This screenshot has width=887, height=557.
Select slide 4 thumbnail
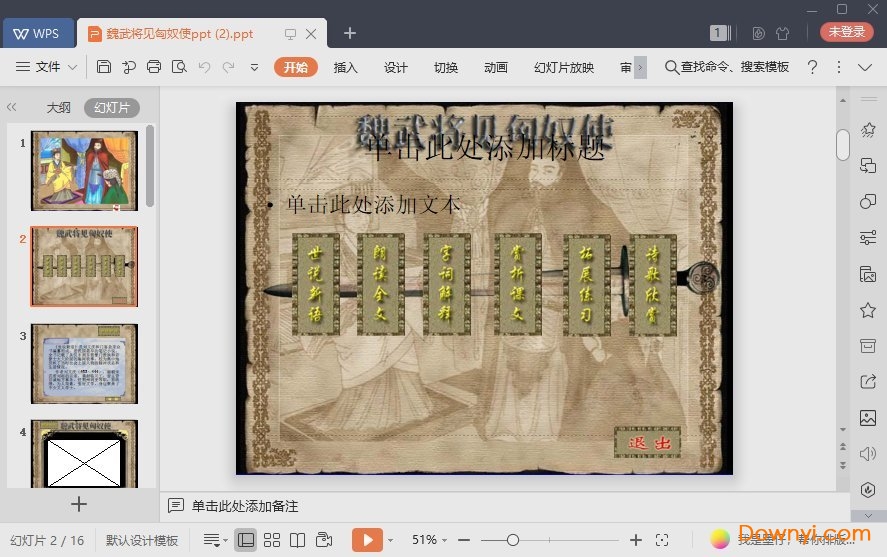tap(84, 454)
